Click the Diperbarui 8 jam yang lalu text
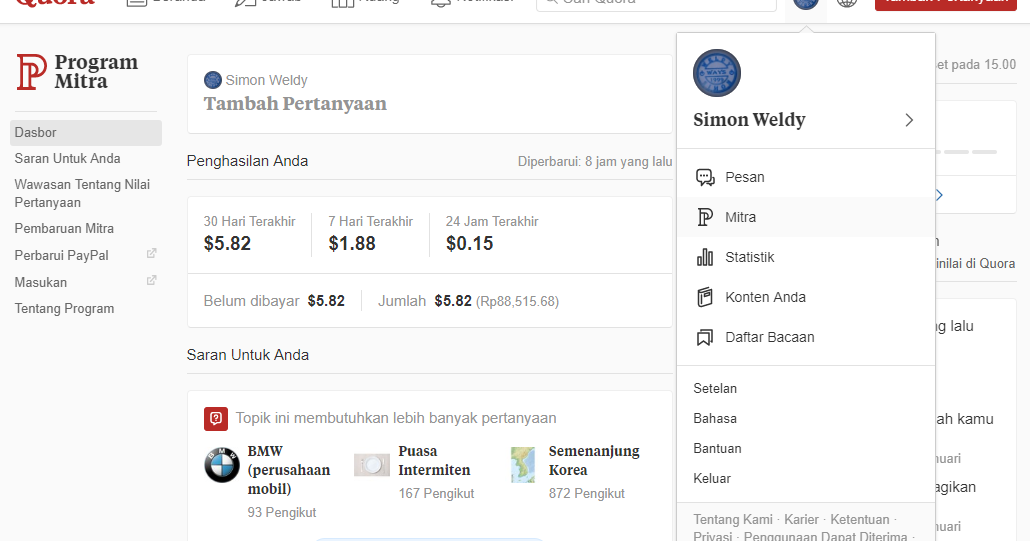Screen dimensions: 1030x541 pos(594,162)
